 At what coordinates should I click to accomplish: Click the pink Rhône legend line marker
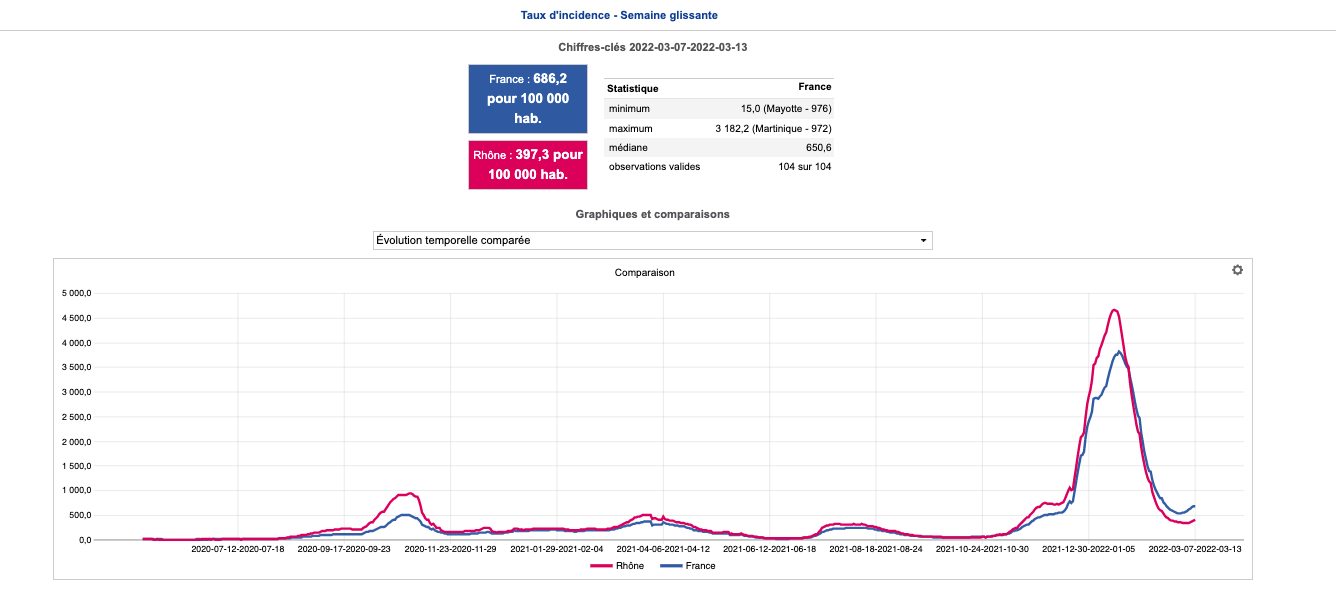[600, 566]
